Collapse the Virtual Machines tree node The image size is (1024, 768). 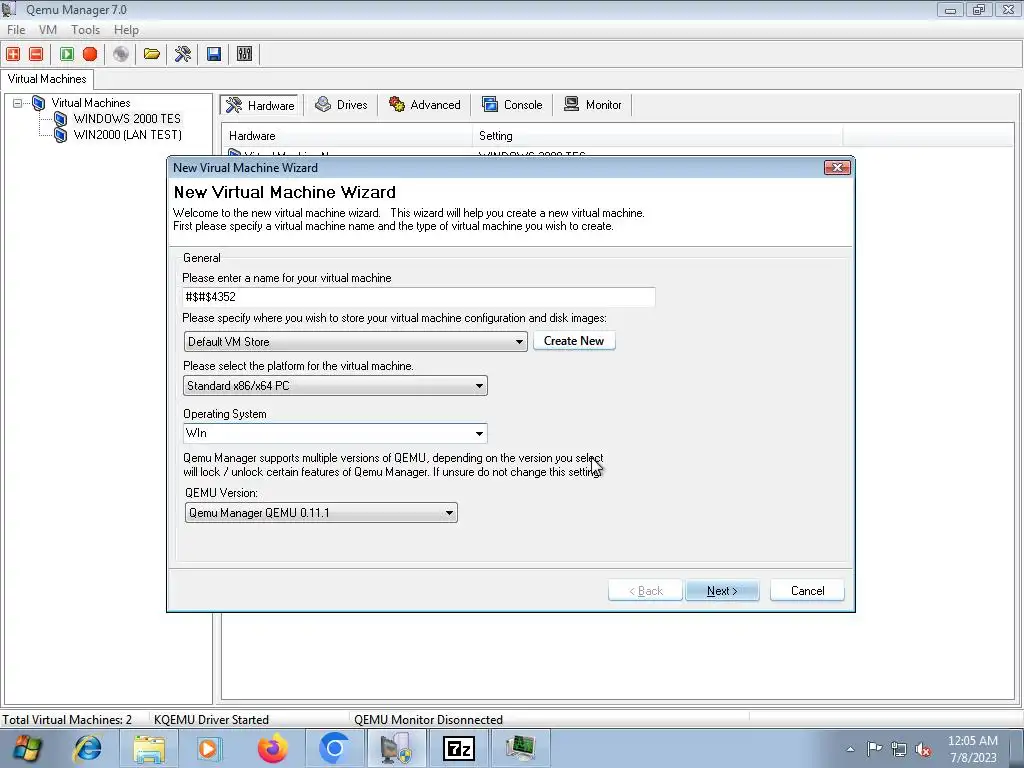[x=18, y=103]
